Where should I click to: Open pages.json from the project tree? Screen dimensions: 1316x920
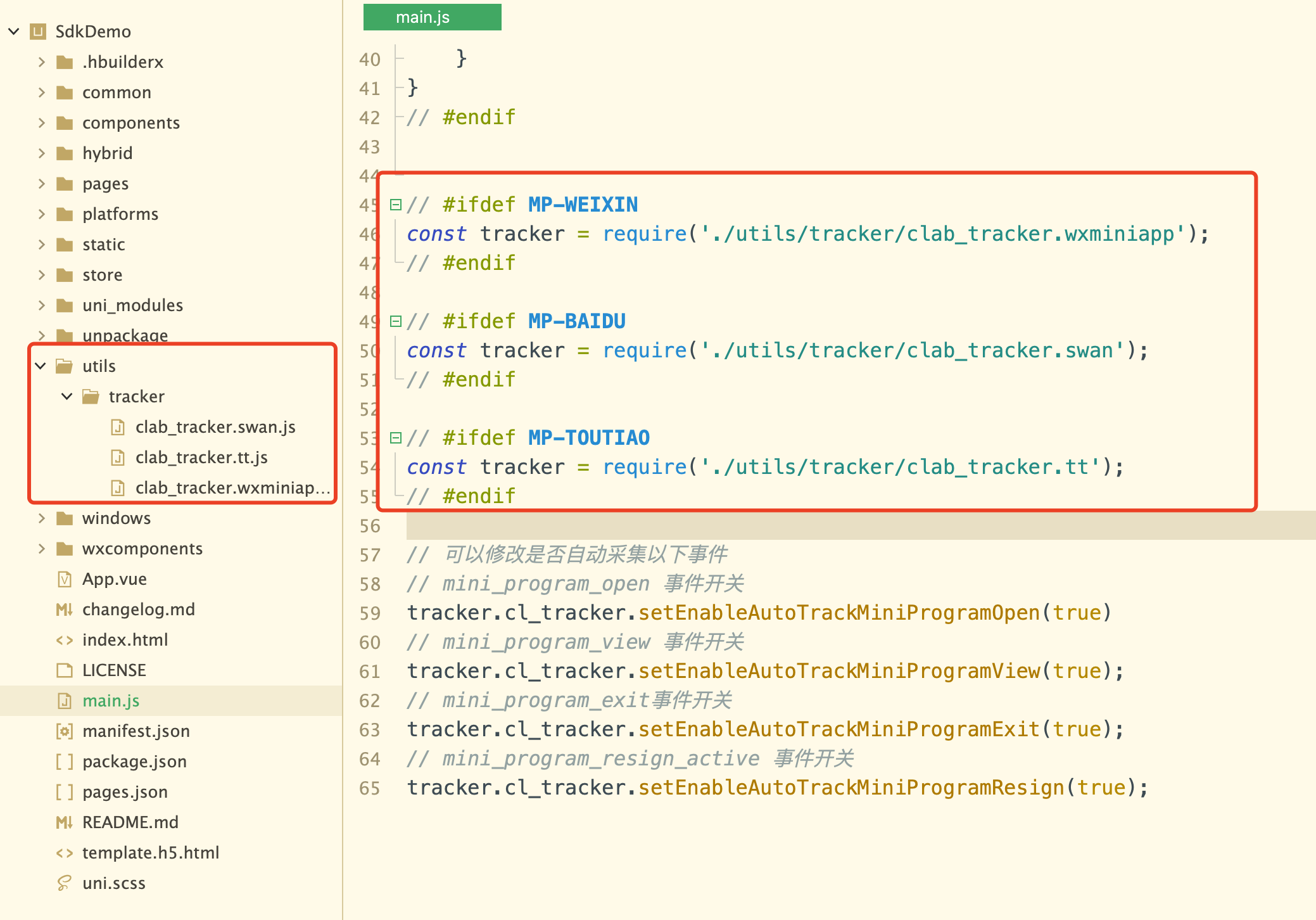tap(125, 792)
